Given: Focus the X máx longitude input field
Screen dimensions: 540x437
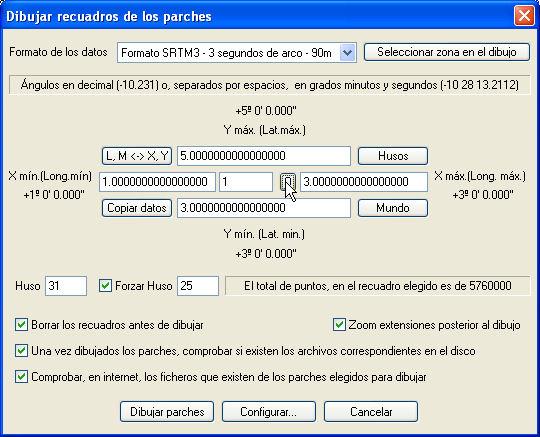Looking at the screenshot, I should point(364,182).
